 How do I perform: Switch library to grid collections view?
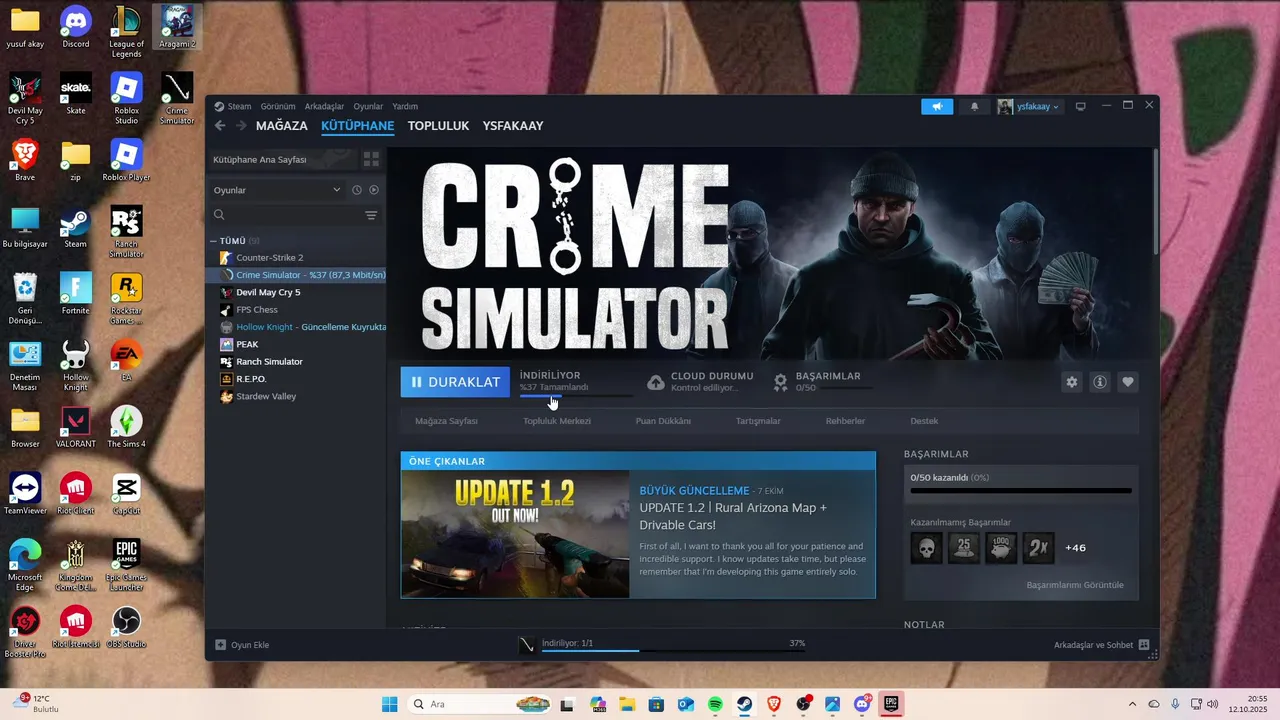click(371, 159)
